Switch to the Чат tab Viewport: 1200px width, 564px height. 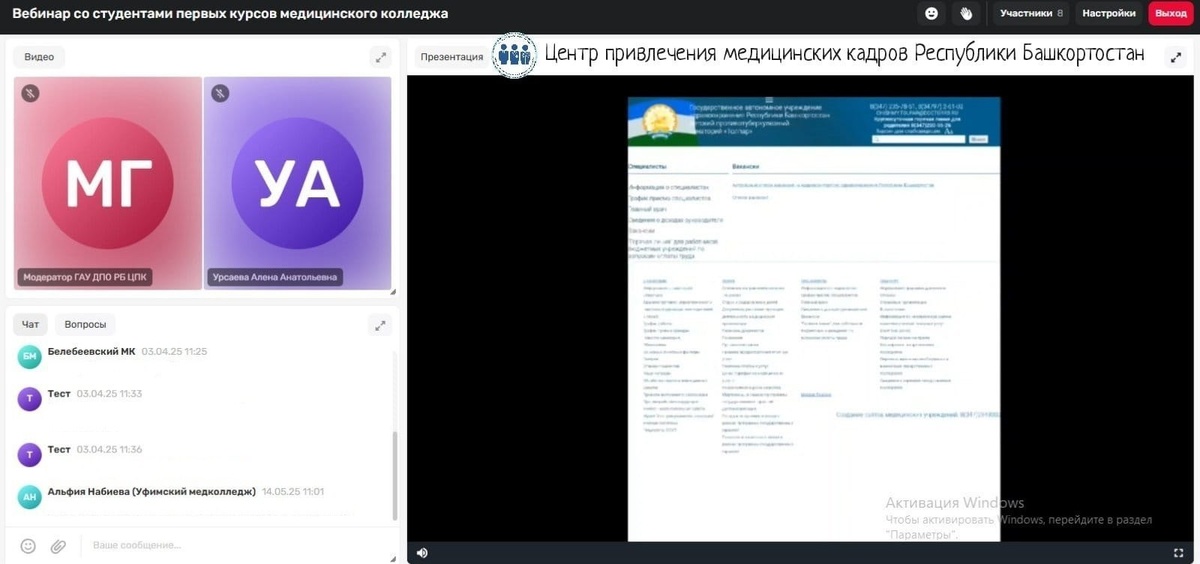tap(31, 325)
